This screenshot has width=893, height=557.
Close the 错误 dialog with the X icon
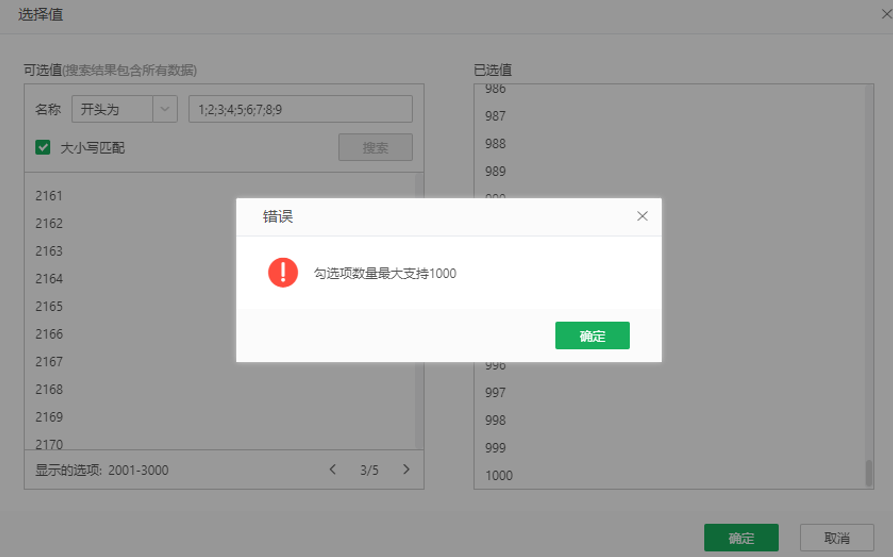pos(642,216)
